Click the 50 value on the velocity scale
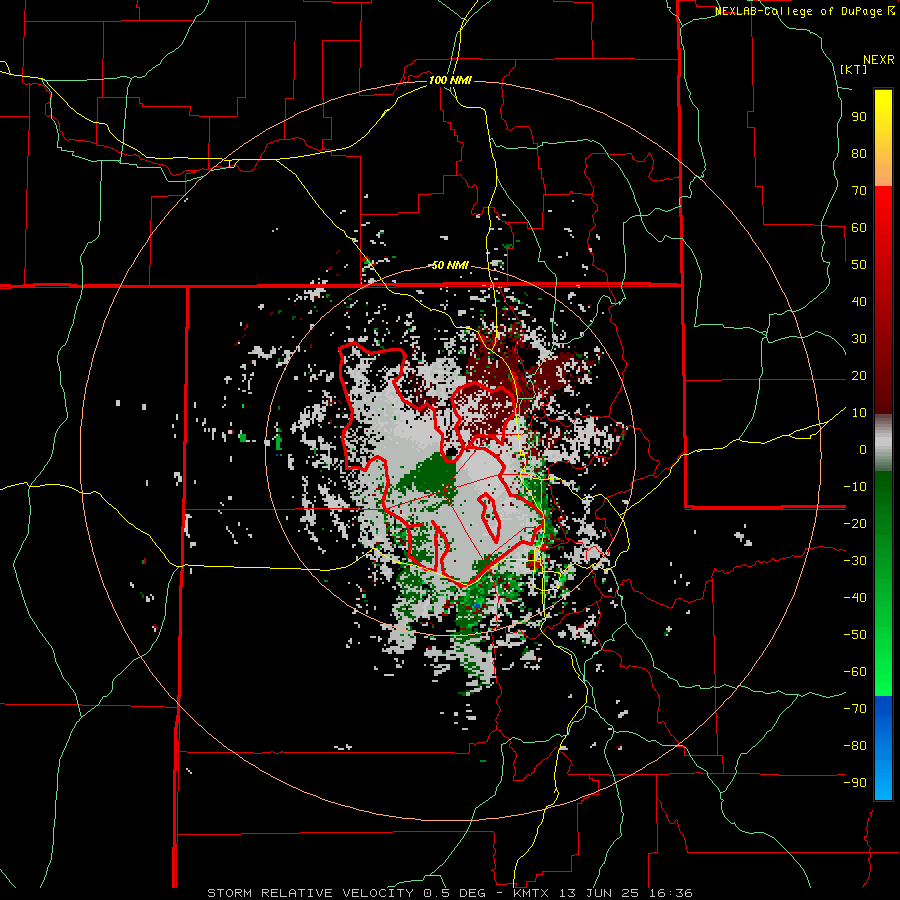This screenshot has width=900, height=900. click(x=859, y=265)
